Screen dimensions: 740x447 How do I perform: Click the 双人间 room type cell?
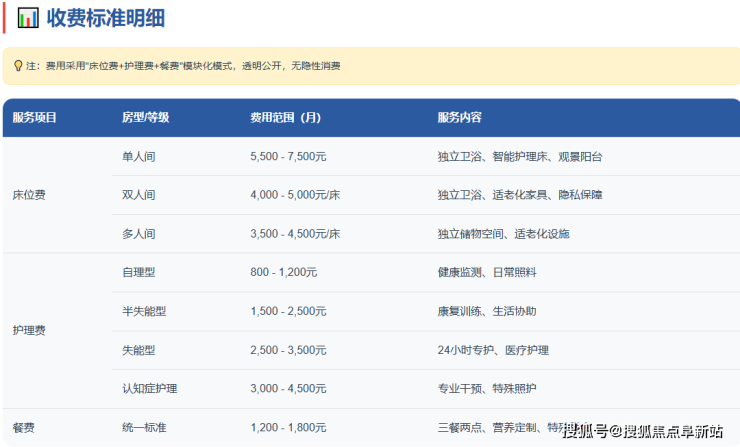(138, 195)
